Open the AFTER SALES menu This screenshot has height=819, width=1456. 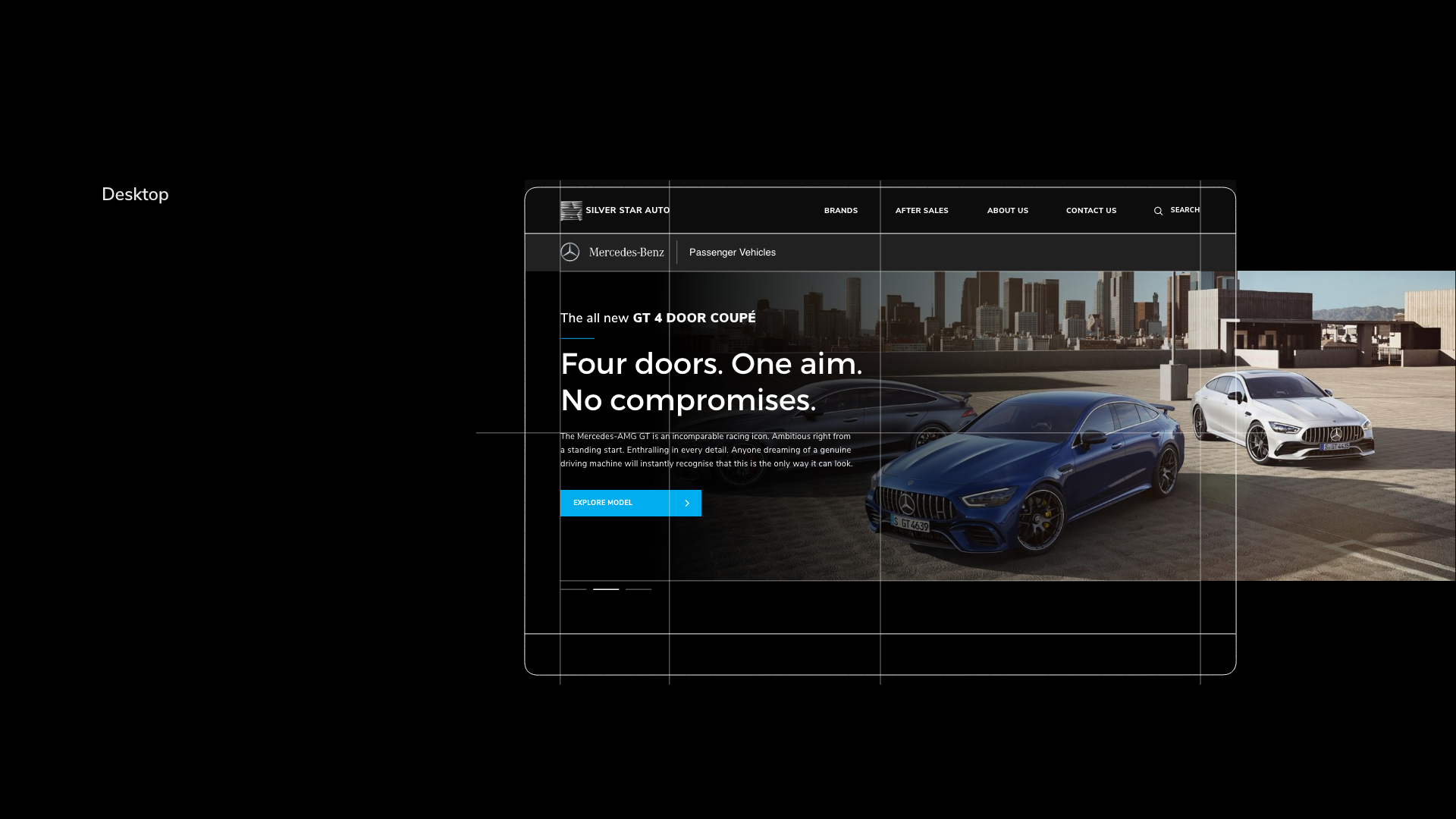[x=921, y=210]
